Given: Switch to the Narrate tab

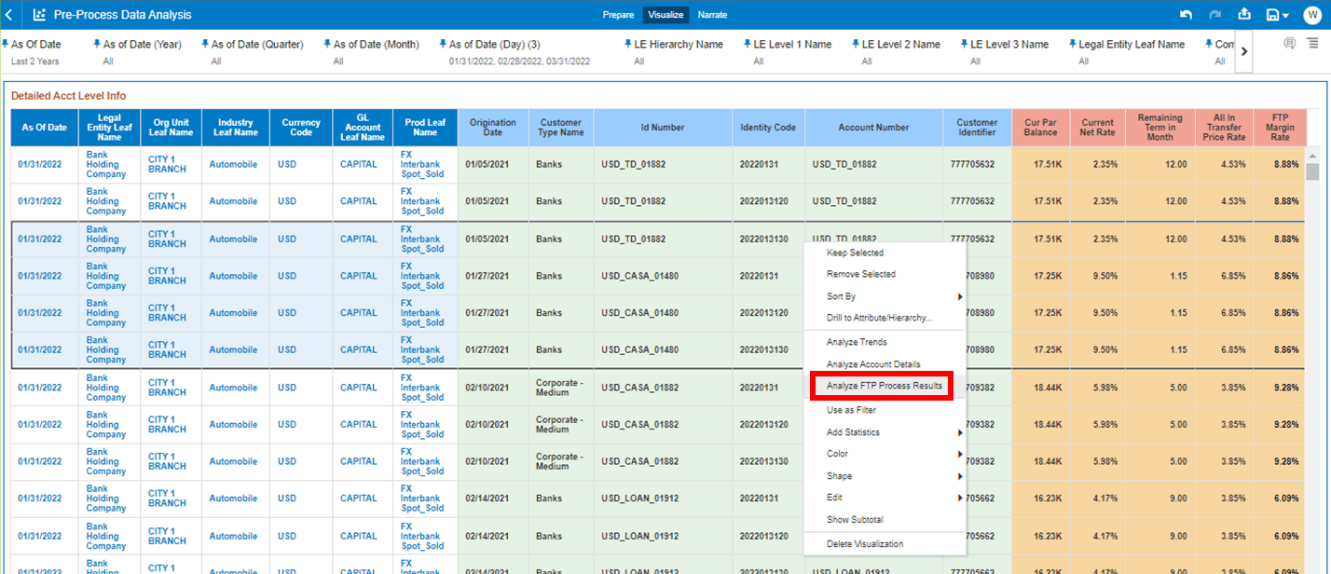Looking at the screenshot, I should (x=712, y=15).
